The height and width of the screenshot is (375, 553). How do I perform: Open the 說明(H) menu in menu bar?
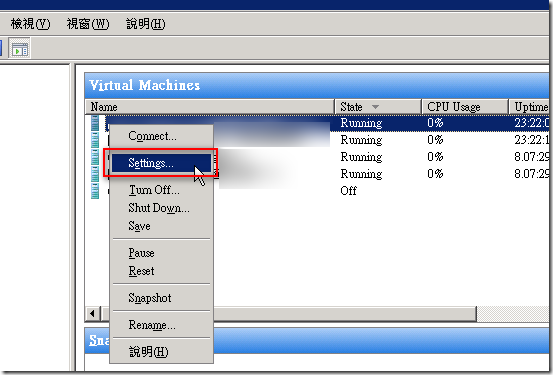(146, 24)
